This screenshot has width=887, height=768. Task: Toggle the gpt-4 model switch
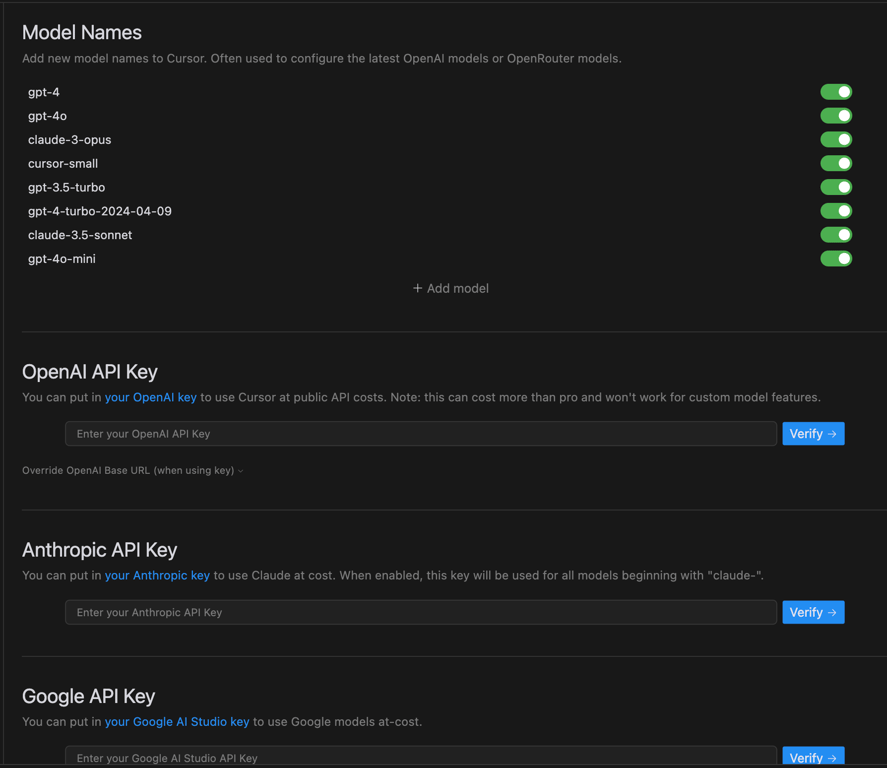pos(836,91)
